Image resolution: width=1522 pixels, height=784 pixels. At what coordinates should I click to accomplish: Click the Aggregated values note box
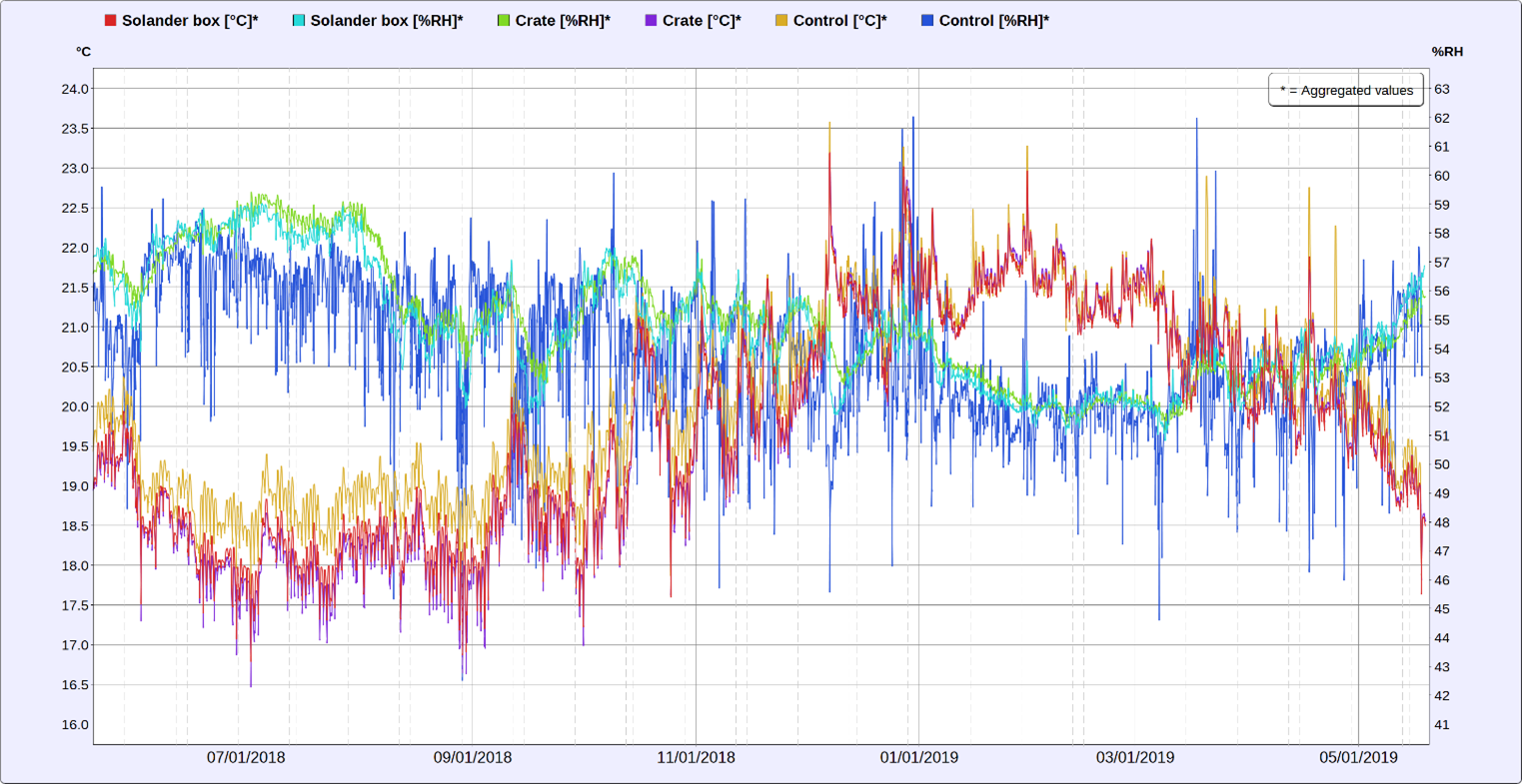coord(1346,90)
